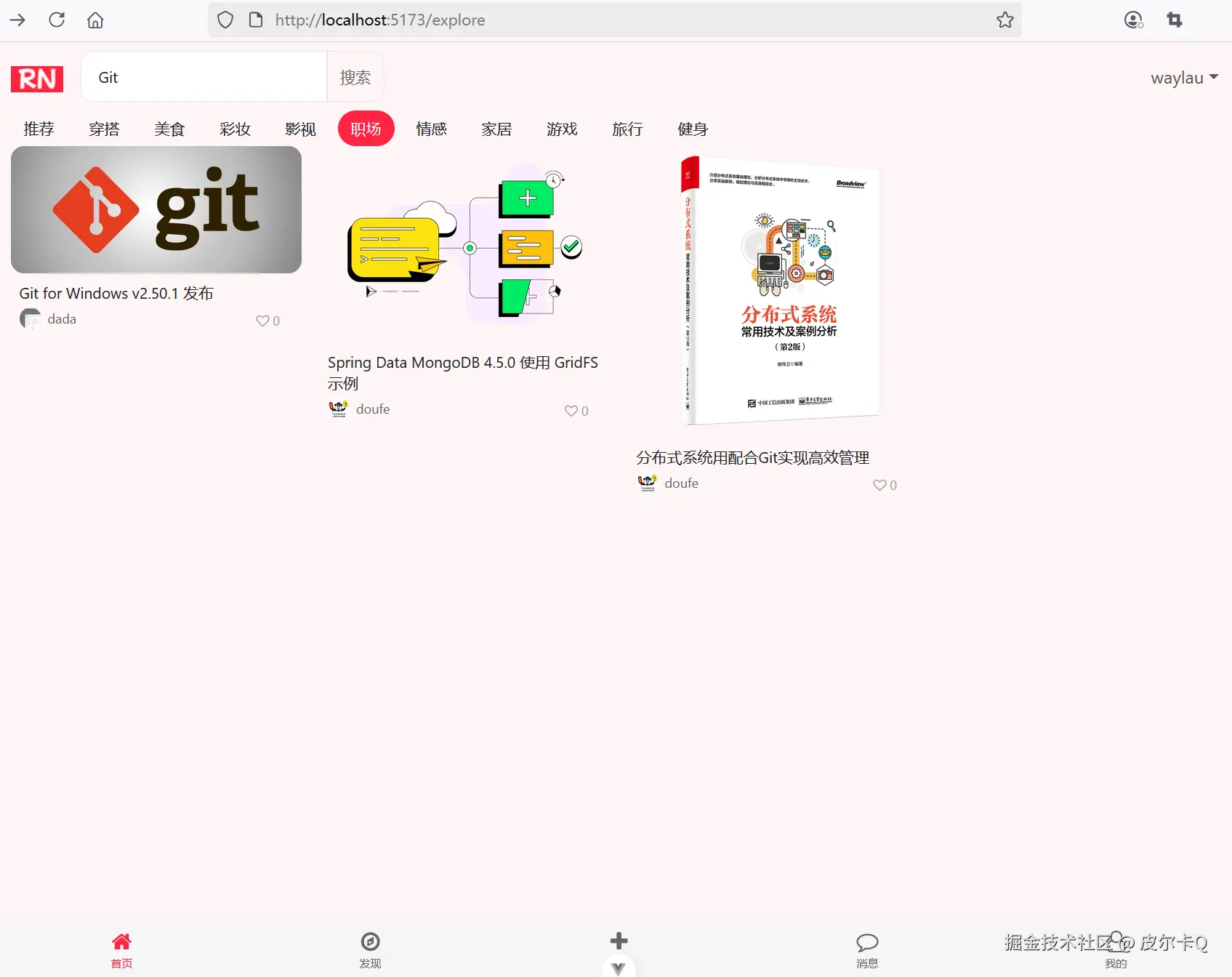The height and width of the screenshot is (977, 1232).
Task: Open the browser profile account menu
Action: [1133, 20]
